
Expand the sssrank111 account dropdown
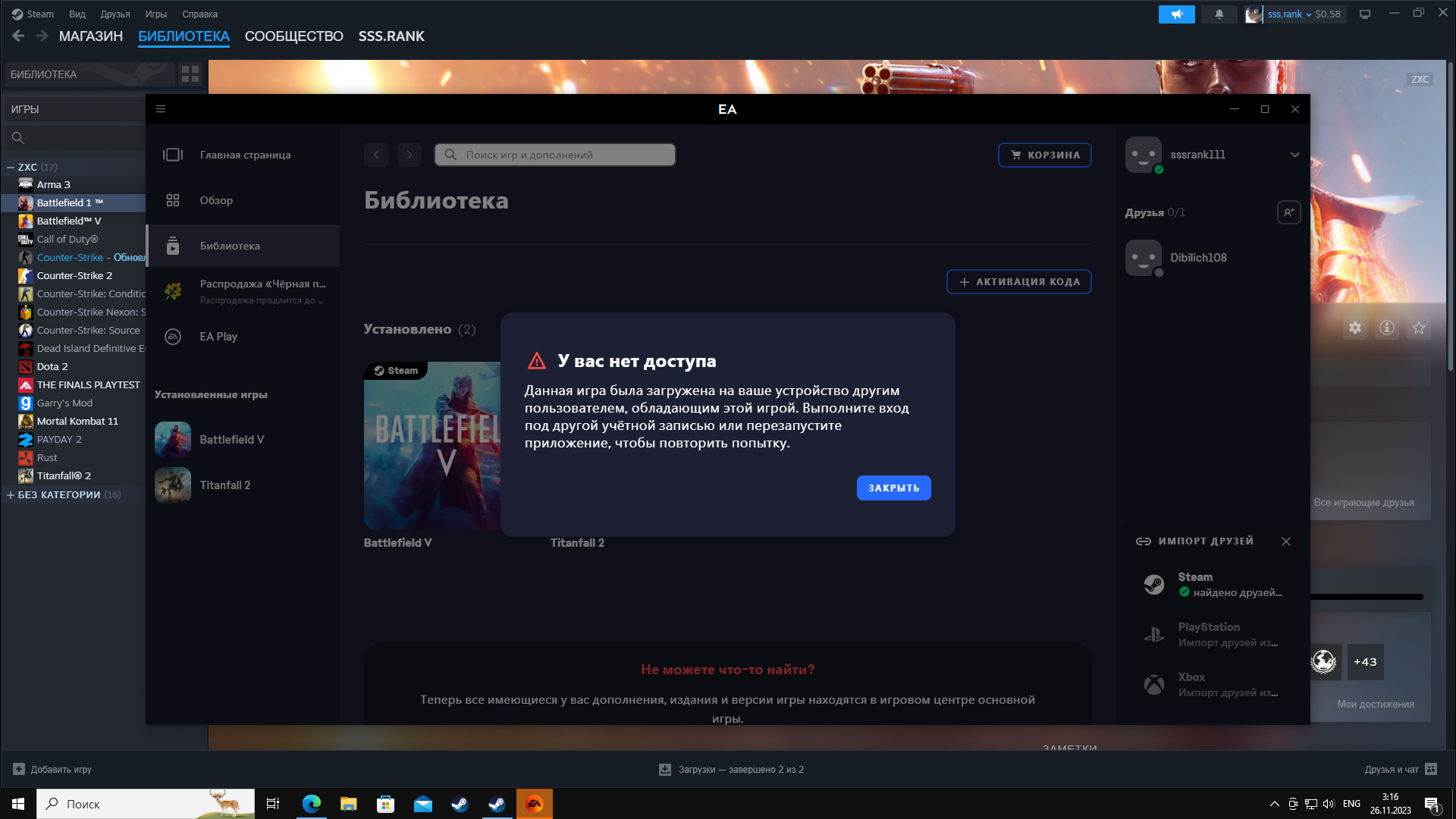(1294, 155)
